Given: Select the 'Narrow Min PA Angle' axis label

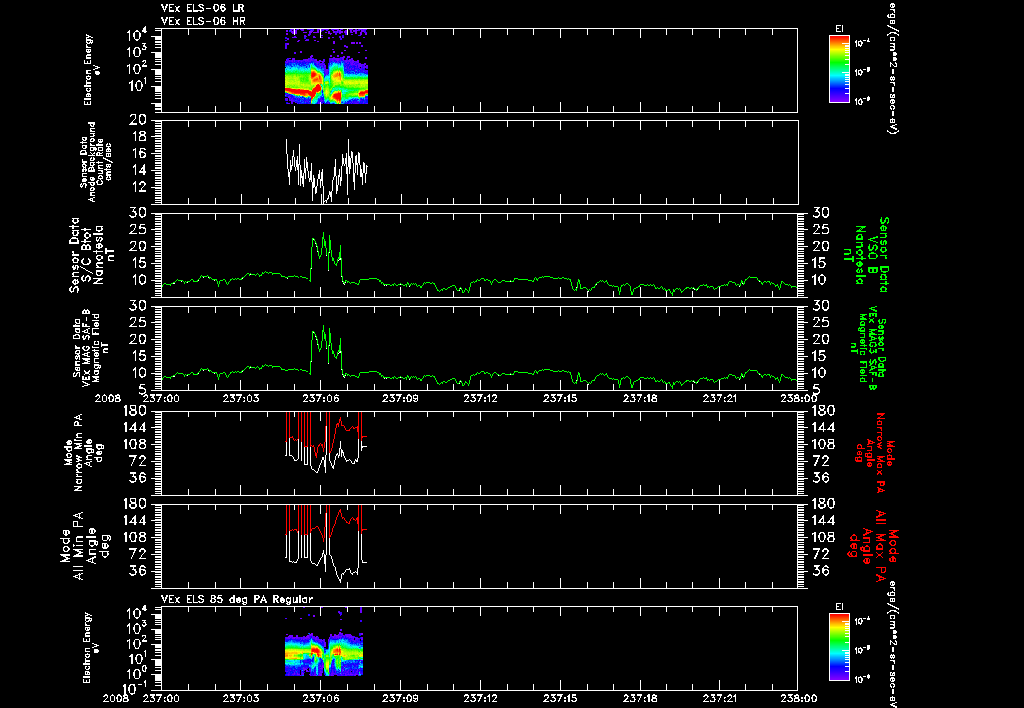Looking at the screenshot, I should click(x=83, y=452).
